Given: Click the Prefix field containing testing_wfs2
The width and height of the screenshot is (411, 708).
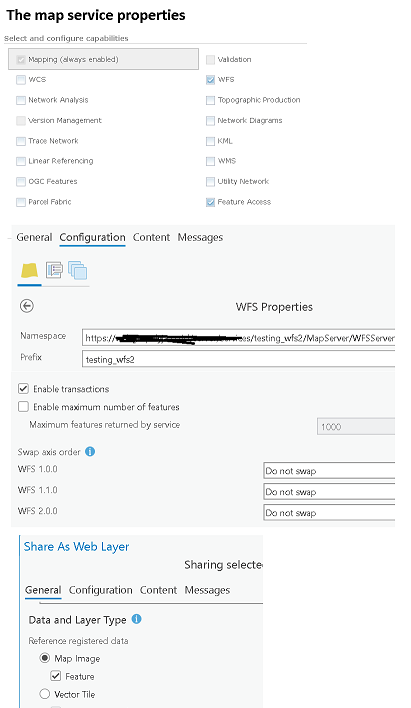Looking at the screenshot, I should click(238, 359).
